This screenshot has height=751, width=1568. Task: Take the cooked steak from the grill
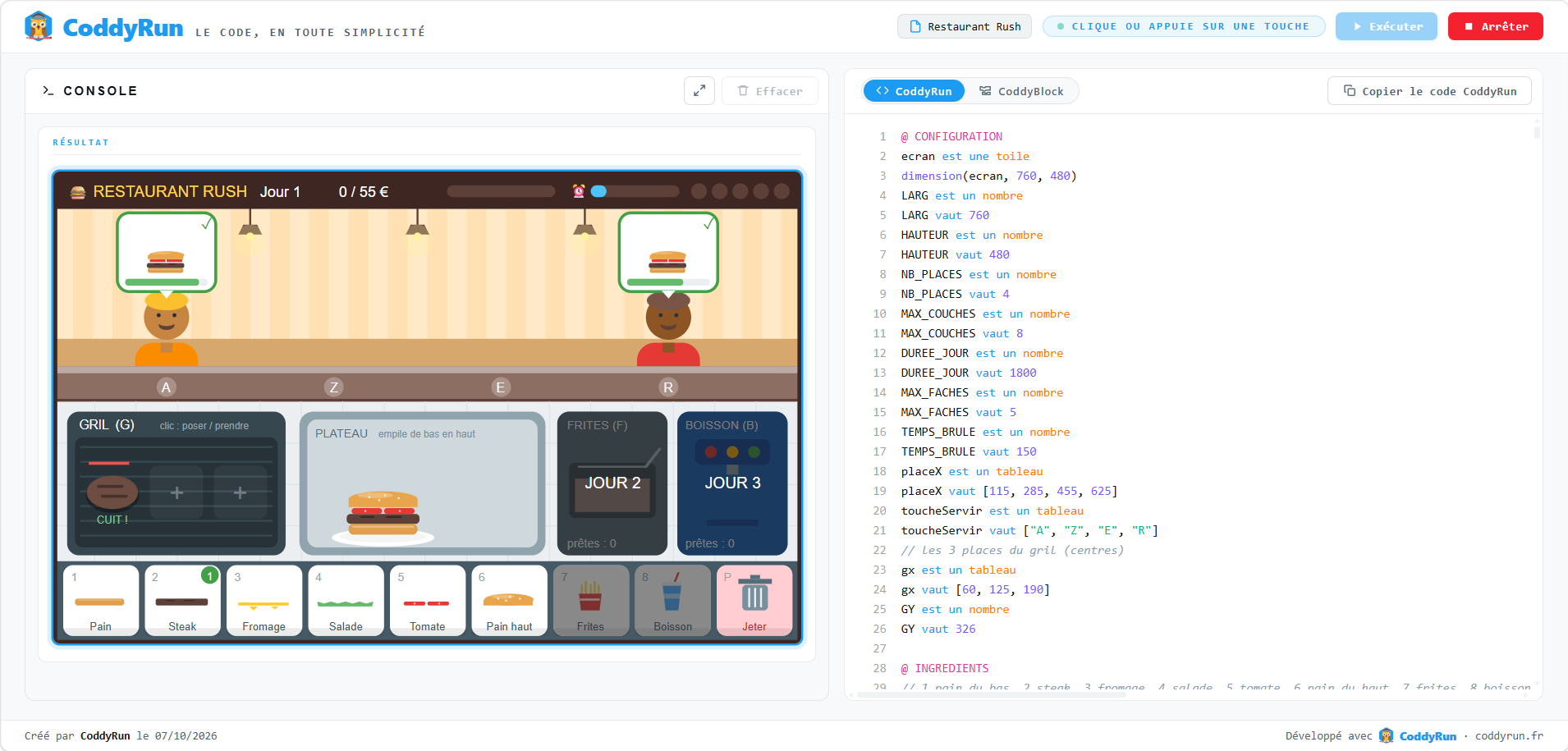click(x=112, y=492)
